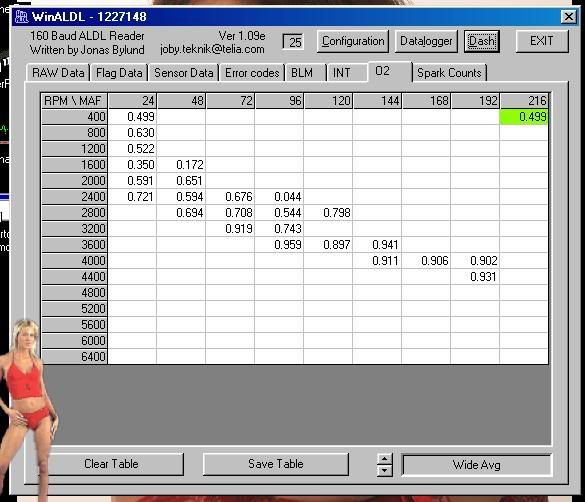585x502 pixels.
Task: Click the spinner up arrow beside Wide Avg
Action: tap(385, 459)
